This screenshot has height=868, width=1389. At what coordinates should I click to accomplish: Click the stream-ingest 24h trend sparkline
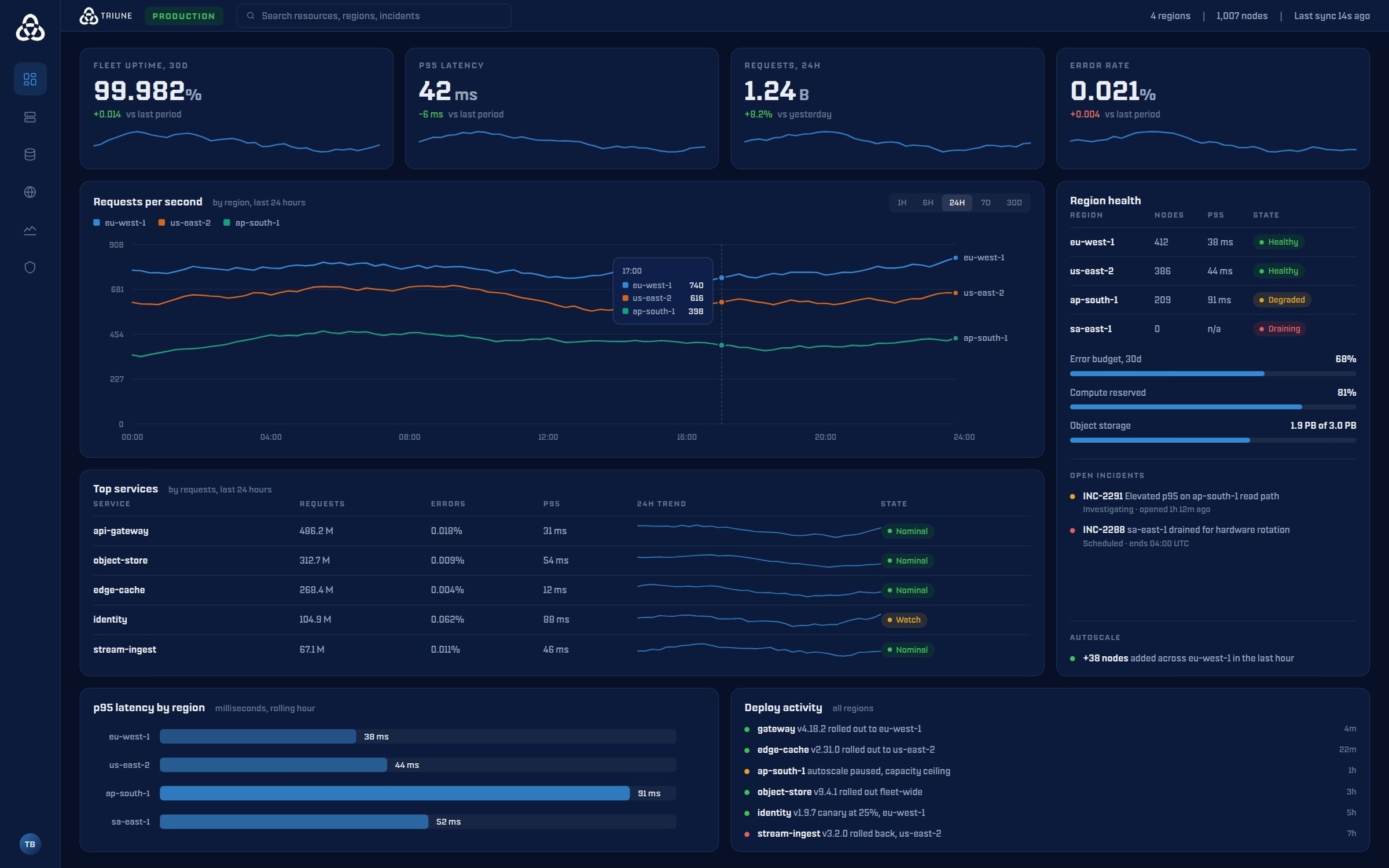(758, 649)
